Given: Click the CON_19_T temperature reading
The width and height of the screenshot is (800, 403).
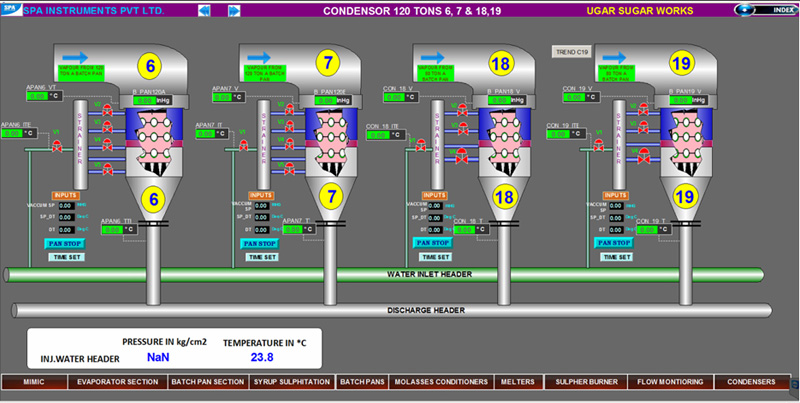Looking at the screenshot, I should (x=653, y=230).
